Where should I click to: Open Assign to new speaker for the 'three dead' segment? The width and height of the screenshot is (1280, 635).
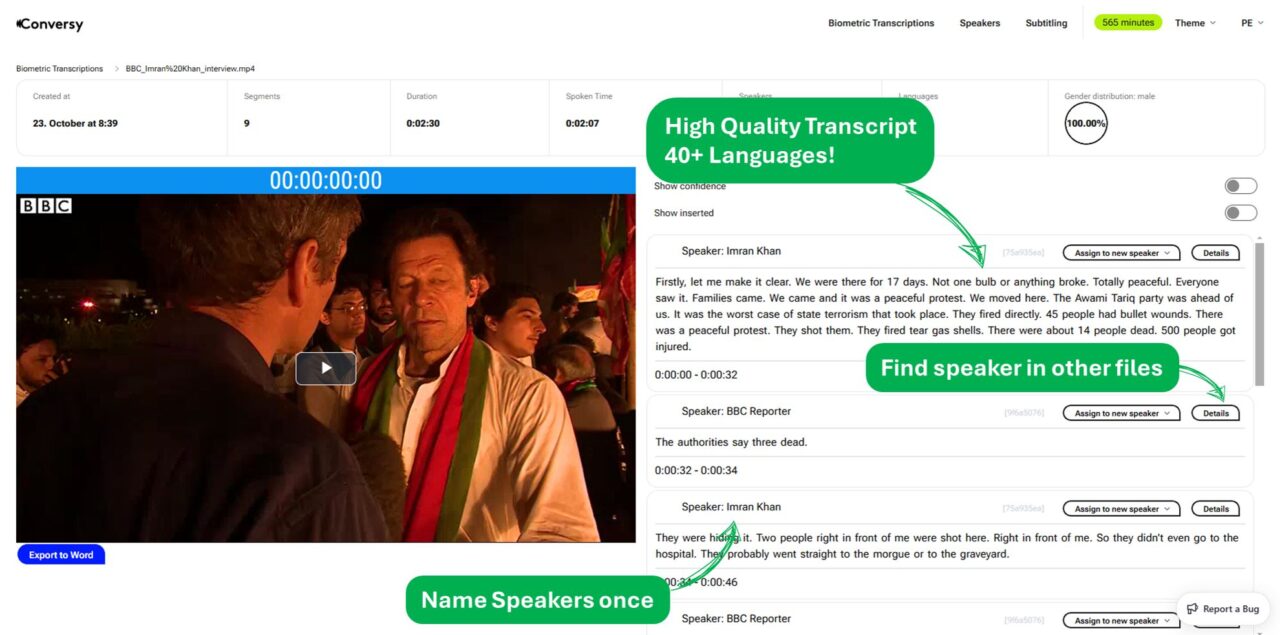coord(1122,413)
